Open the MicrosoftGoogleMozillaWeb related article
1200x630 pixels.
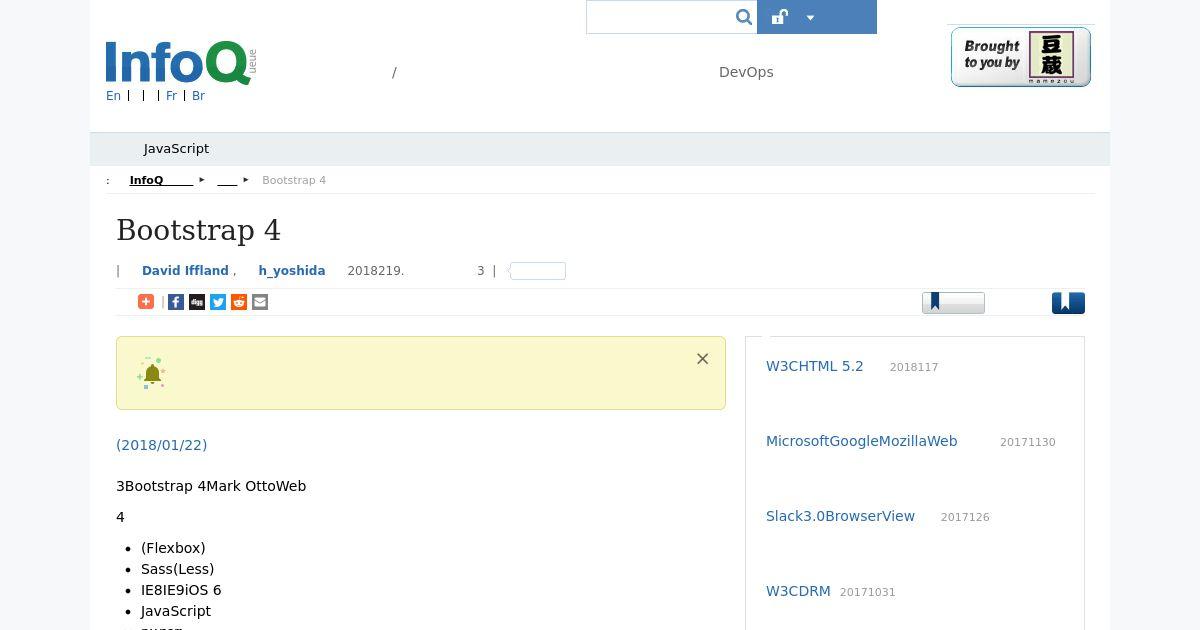tap(861, 441)
